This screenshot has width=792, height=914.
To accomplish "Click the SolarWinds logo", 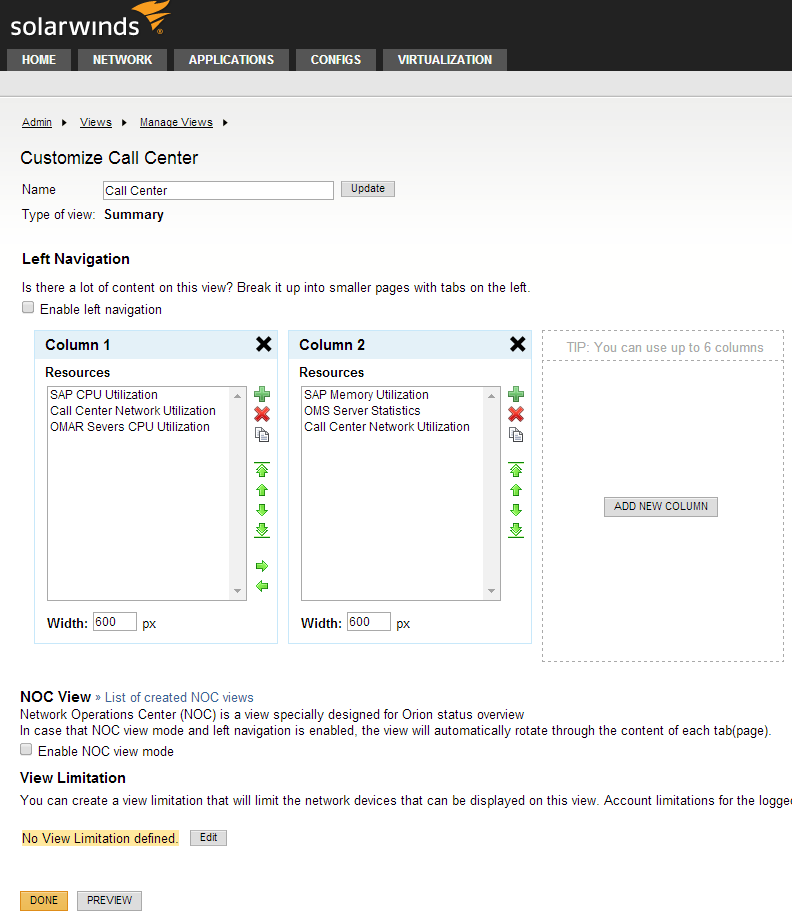I will pos(90,21).
